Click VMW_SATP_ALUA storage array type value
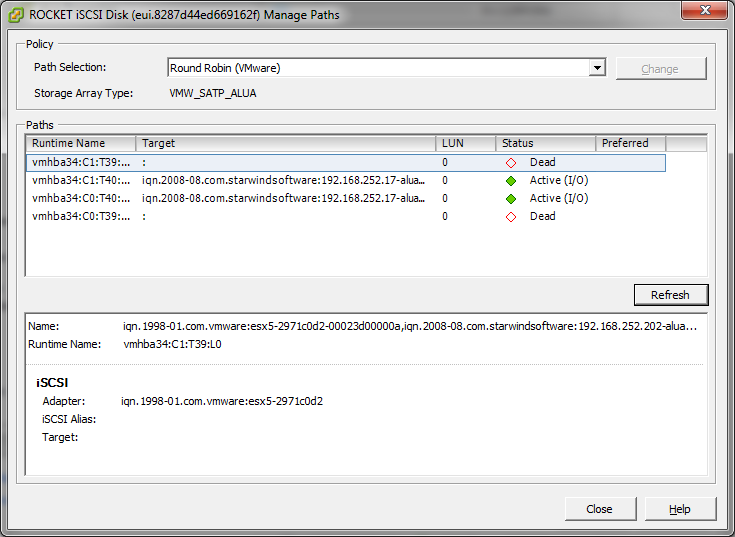 [213, 93]
